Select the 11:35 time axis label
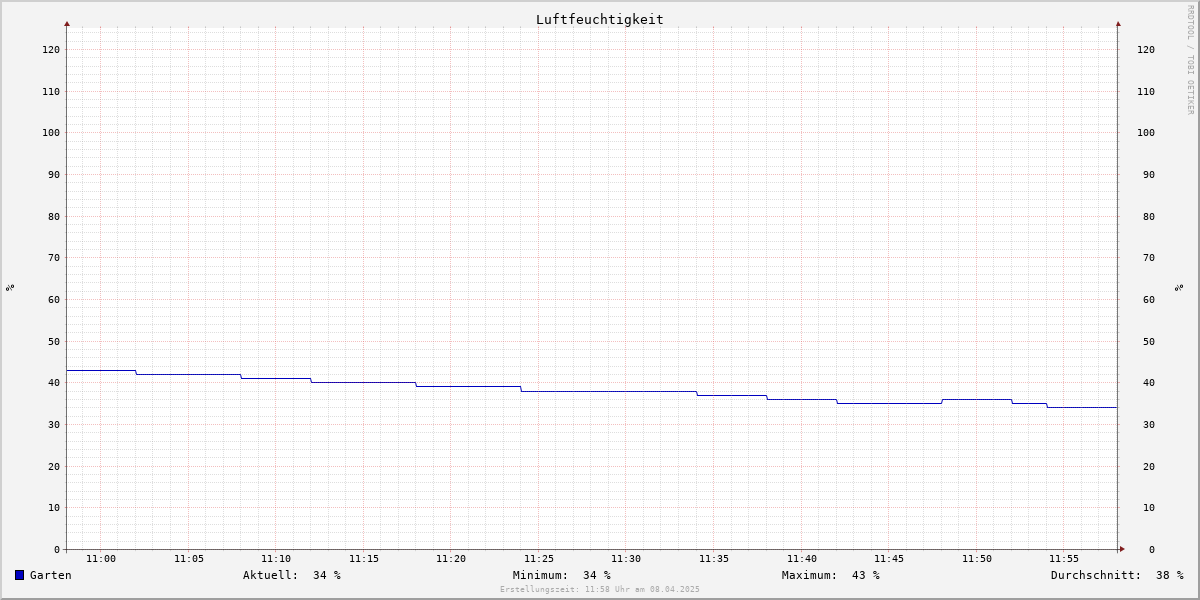 [714, 559]
